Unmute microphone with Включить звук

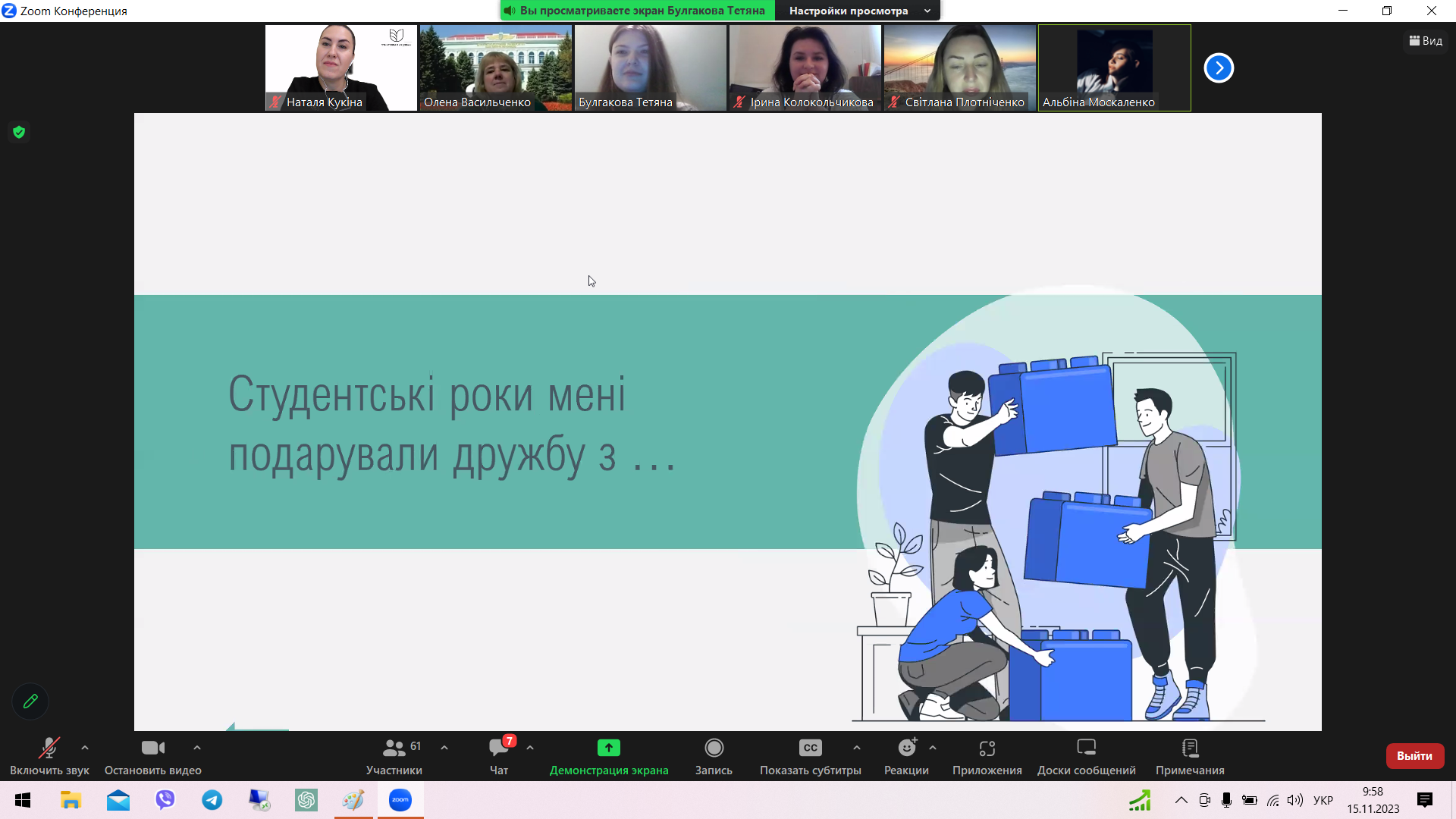click(x=49, y=748)
